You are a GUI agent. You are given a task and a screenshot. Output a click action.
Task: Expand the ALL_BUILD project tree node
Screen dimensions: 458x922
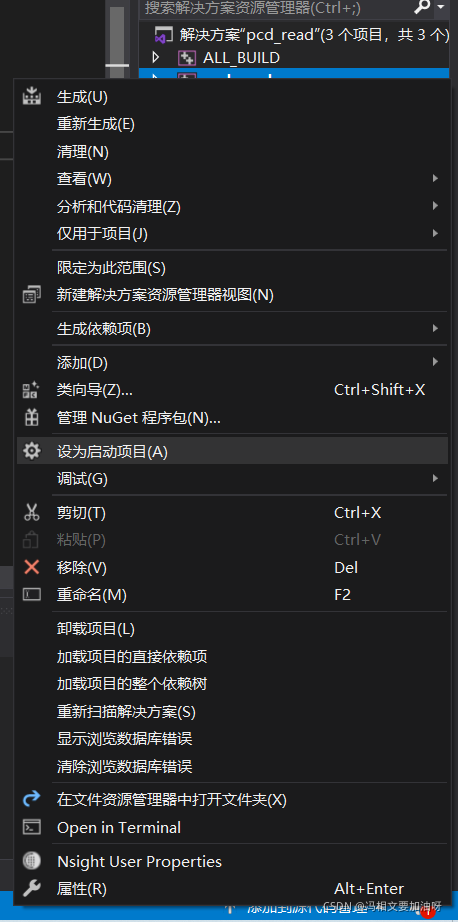[155, 58]
